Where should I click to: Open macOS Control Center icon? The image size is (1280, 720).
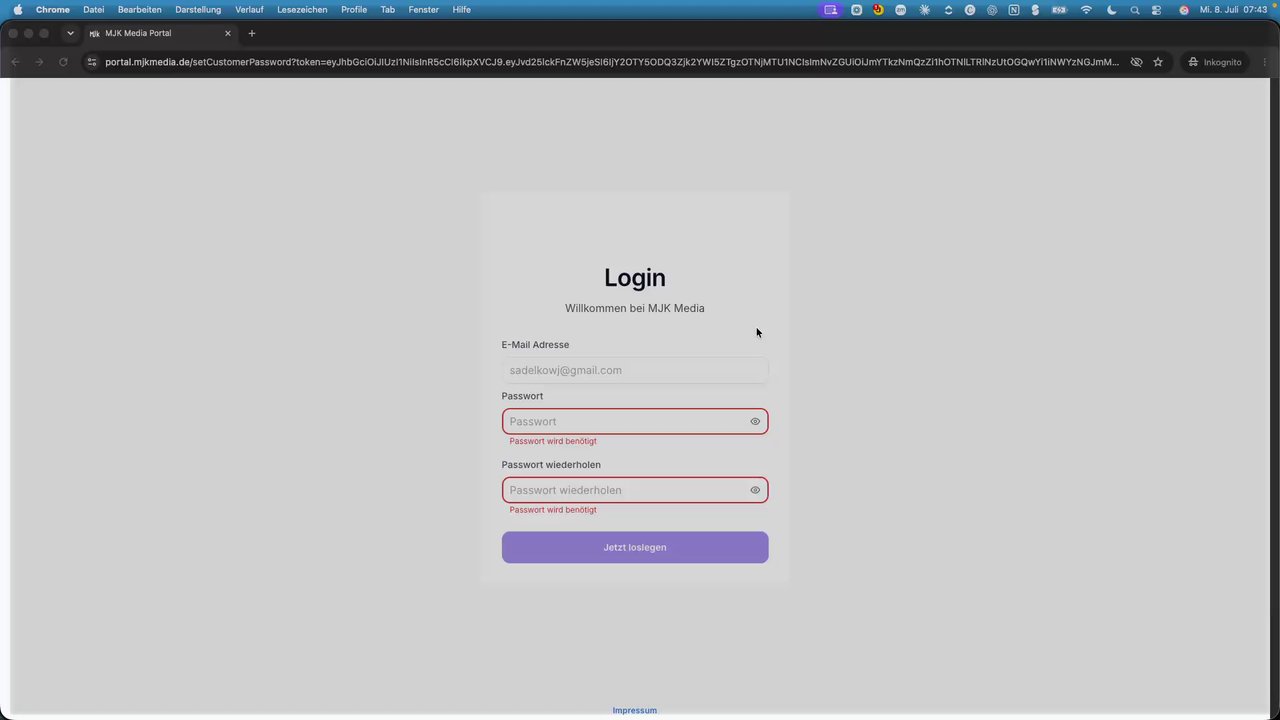point(1157,10)
